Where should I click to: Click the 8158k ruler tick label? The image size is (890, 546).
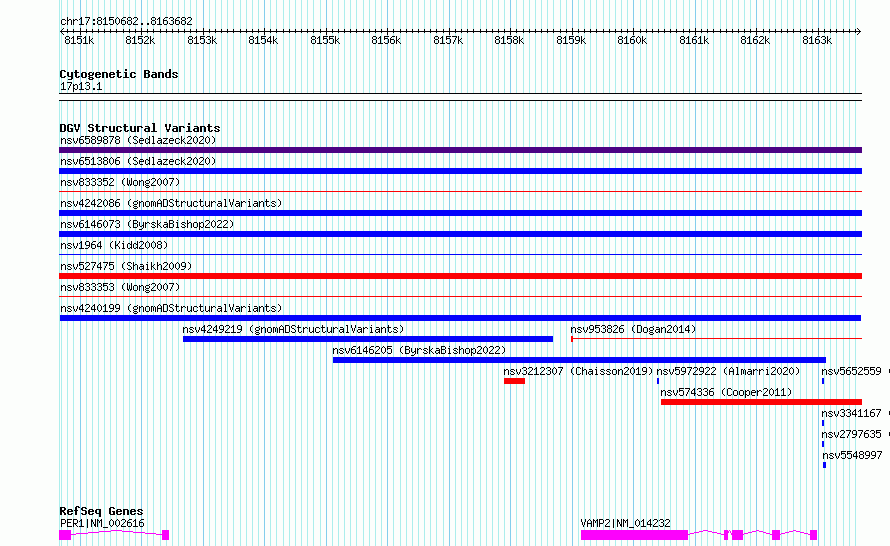coord(509,40)
